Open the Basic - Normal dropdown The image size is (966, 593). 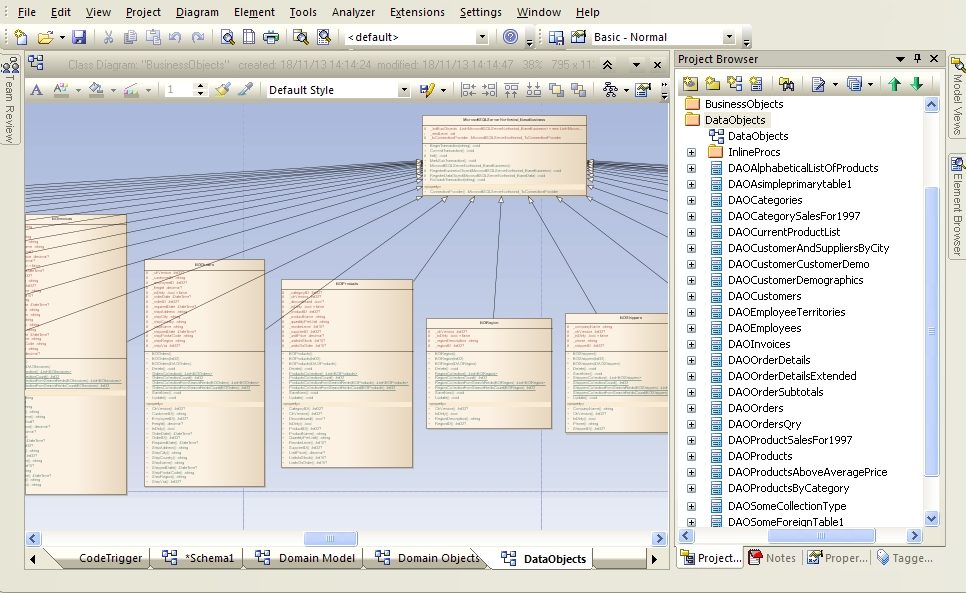pos(728,38)
